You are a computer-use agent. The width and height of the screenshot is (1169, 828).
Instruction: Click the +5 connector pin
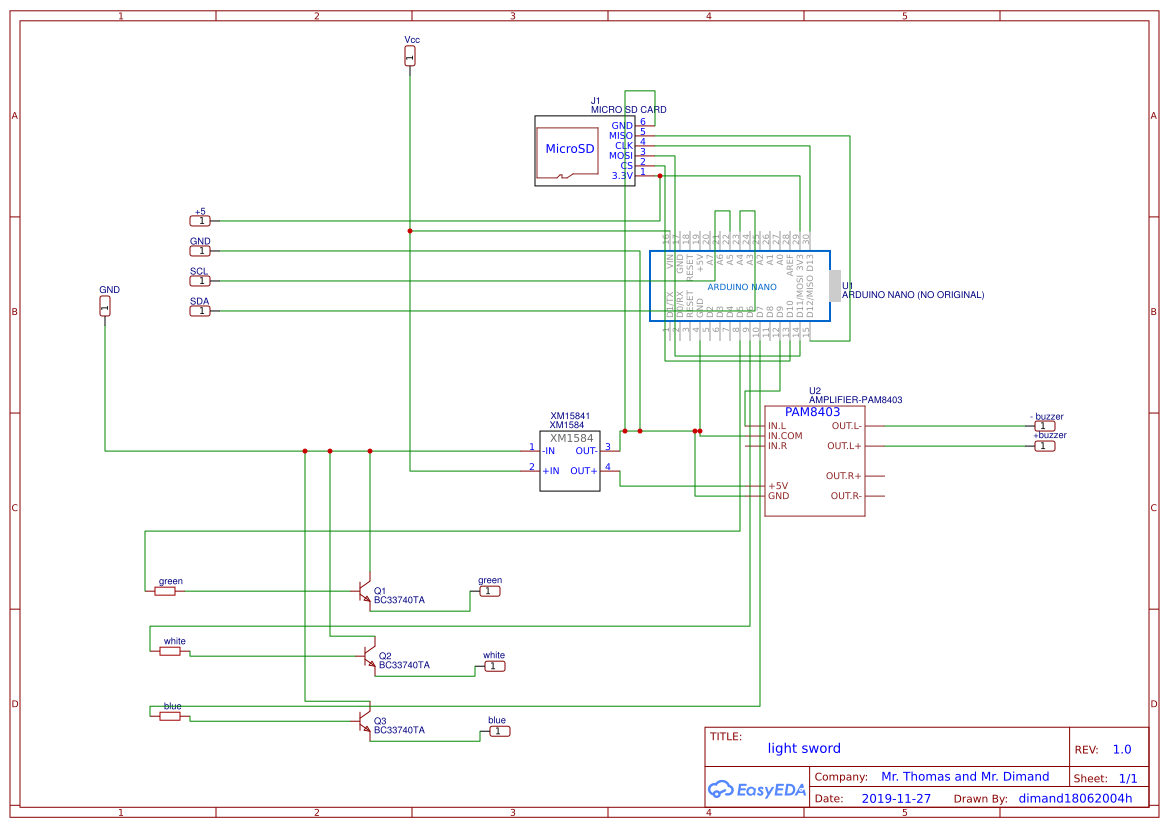tap(201, 221)
